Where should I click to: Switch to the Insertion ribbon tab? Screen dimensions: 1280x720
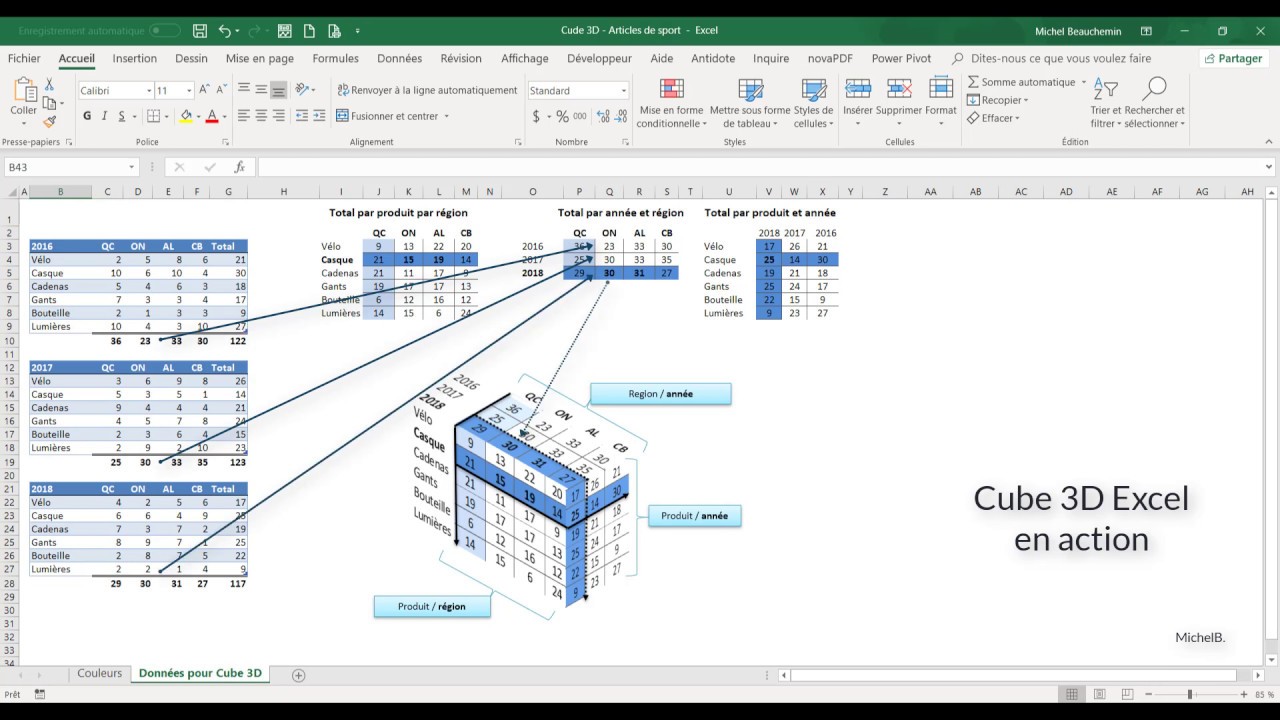[x=134, y=58]
